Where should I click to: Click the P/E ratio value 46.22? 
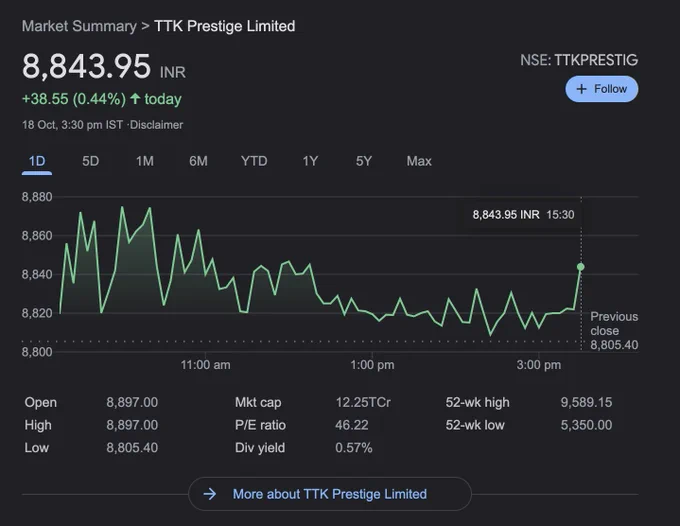[352, 425]
